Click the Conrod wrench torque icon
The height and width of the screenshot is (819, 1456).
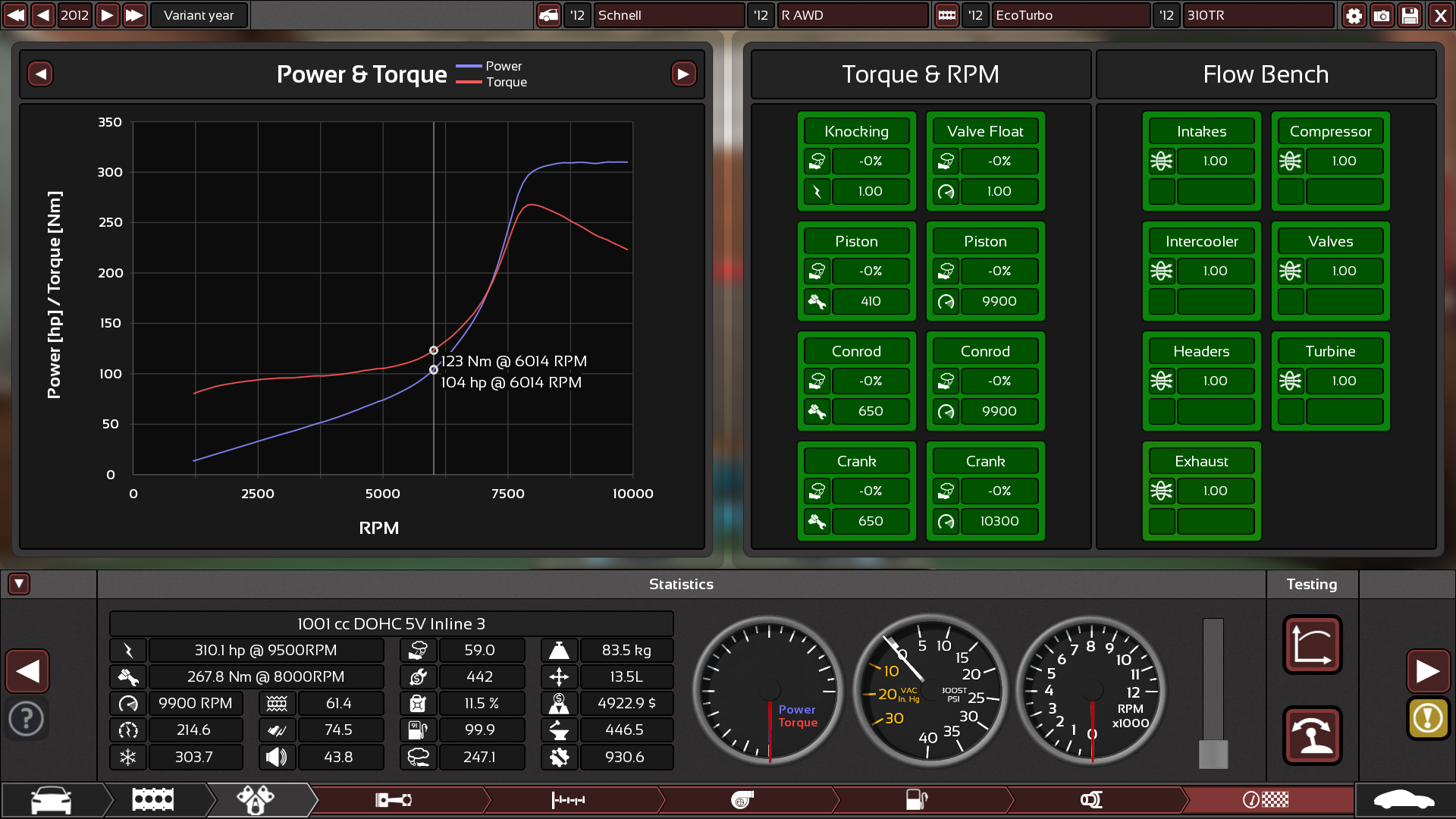pos(817,411)
